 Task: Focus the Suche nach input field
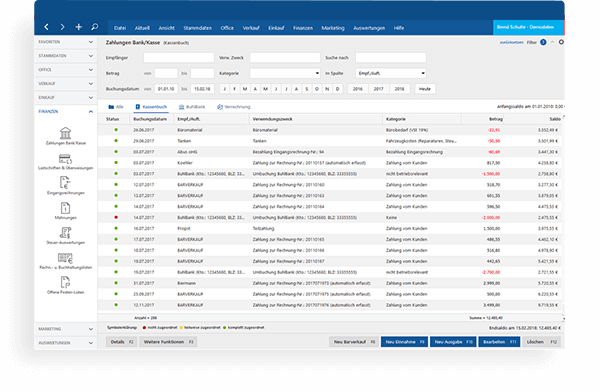coord(391,58)
